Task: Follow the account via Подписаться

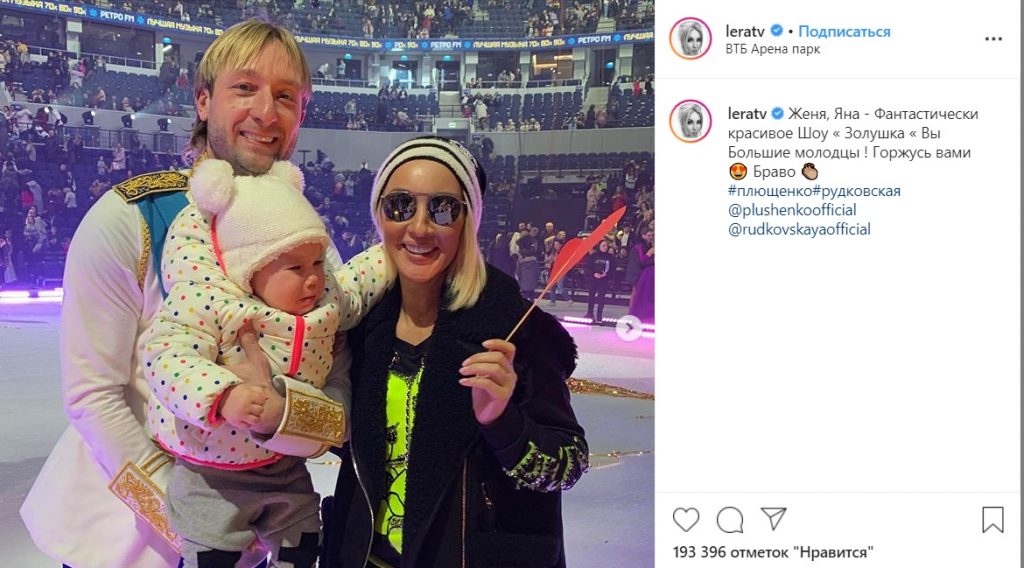Action: pos(844,31)
